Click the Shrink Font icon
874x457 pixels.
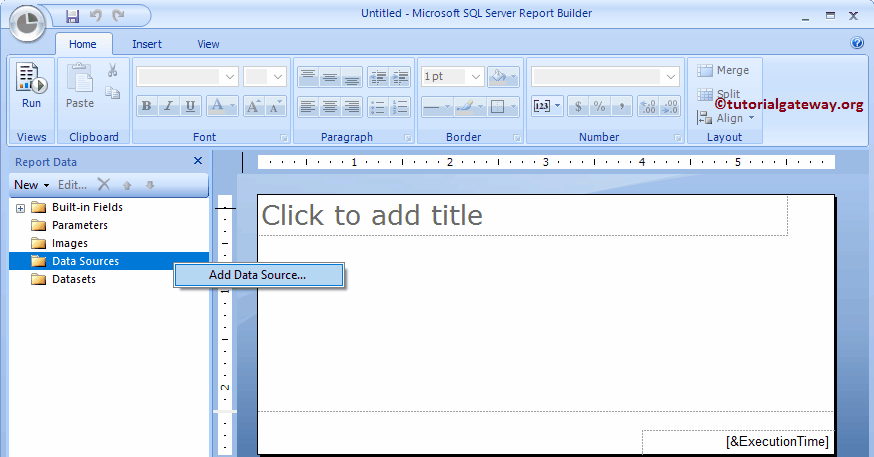275,106
